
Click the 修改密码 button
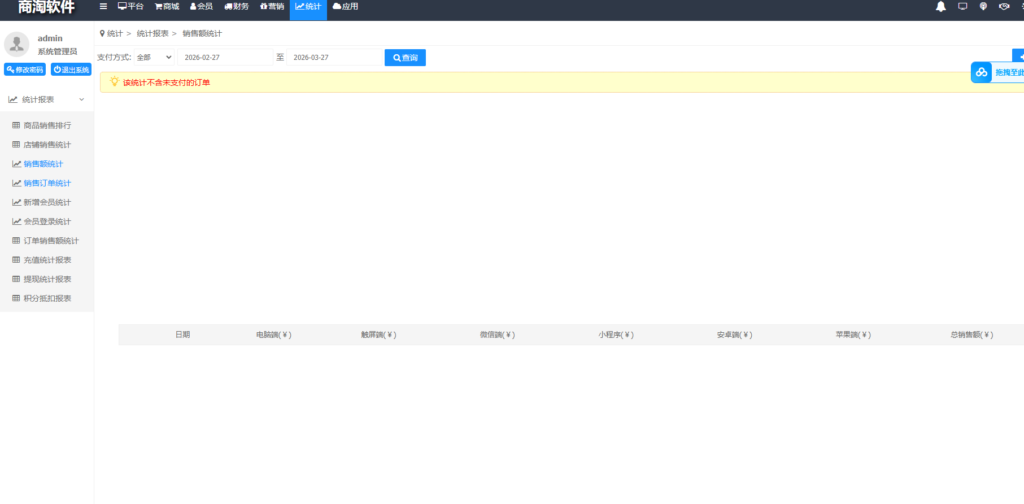coord(25,70)
